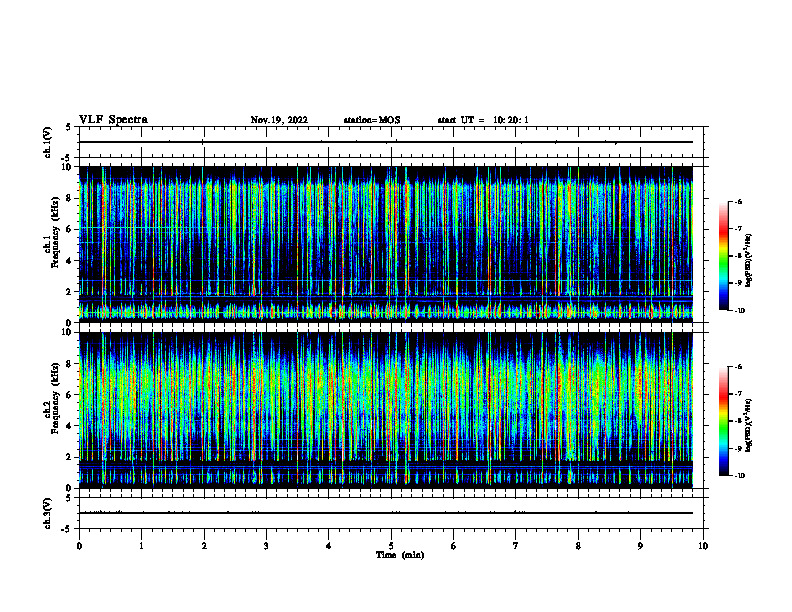Viewport: 792px width, 612px height.
Task: Click the "8" kHz tick on ch.1 axis
Action: click(x=70, y=198)
